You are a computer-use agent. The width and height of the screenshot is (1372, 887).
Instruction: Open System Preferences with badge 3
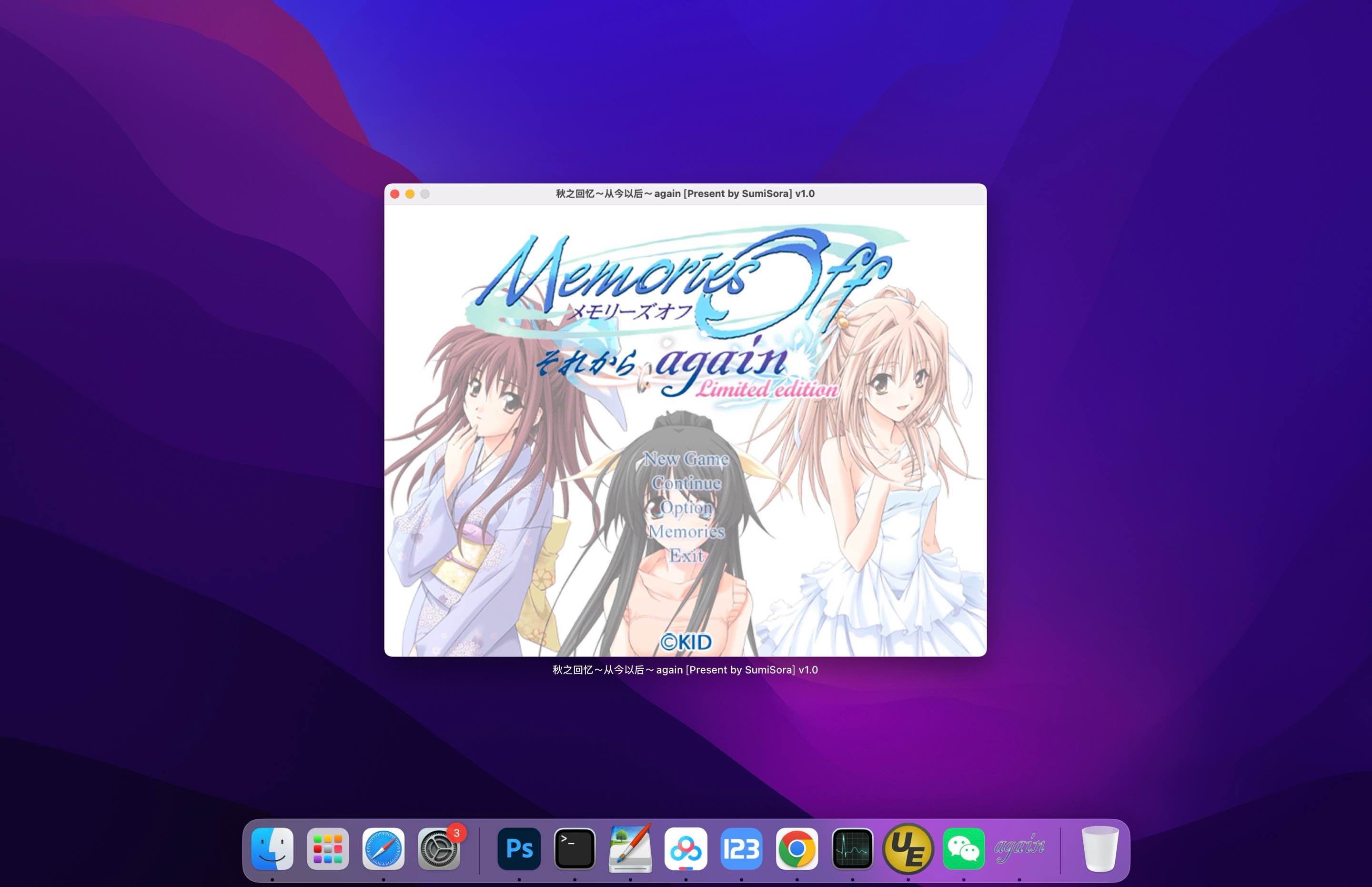[x=439, y=849]
